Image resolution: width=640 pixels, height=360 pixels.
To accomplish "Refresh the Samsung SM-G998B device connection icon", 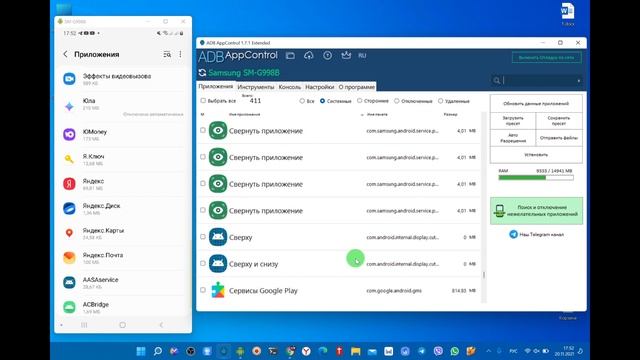I will point(202,73).
